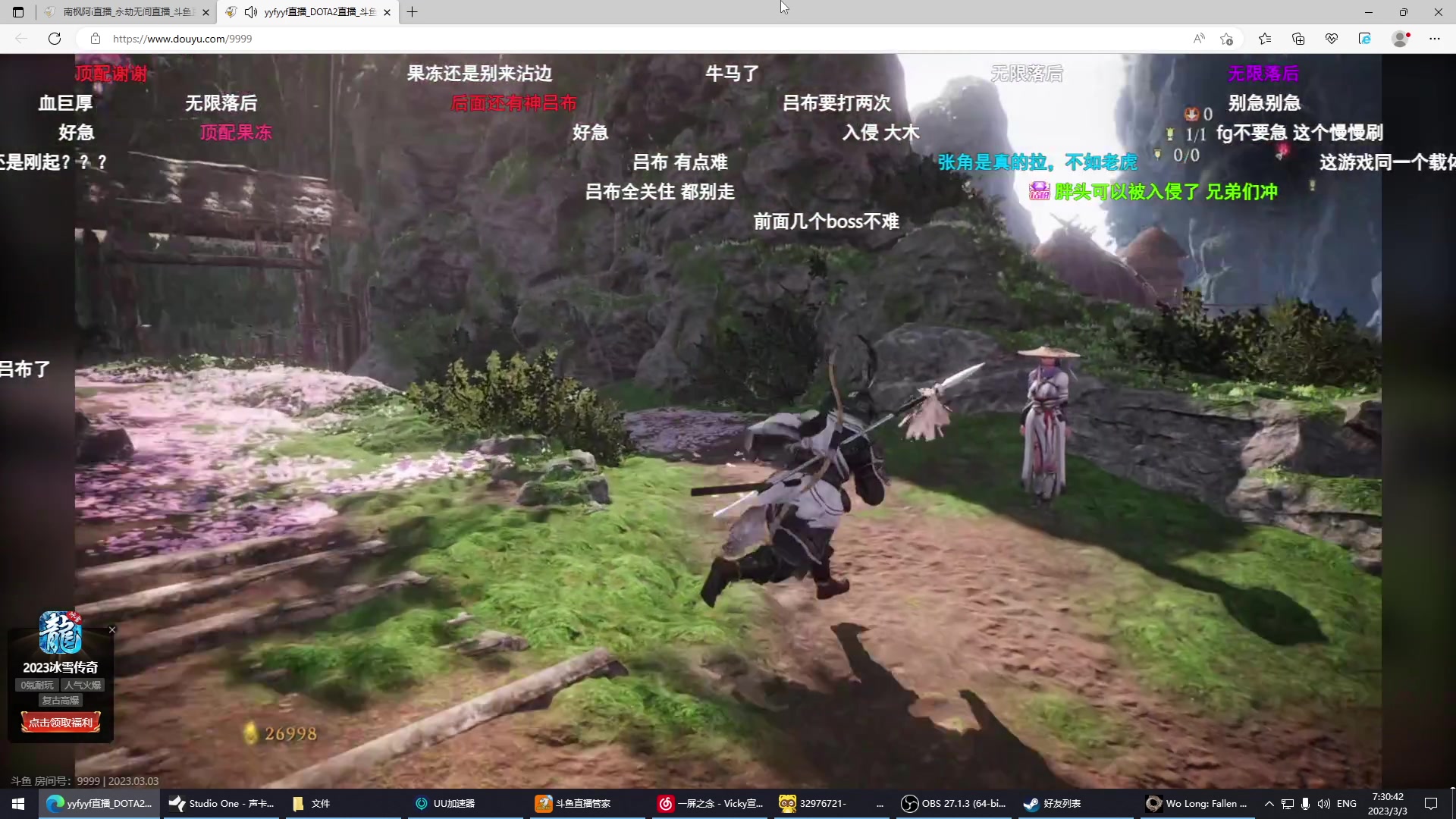The width and height of the screenshot is (1456, 819).
Task: Open OBS 27.1.3 taskbar item
Action: [952, 804]
